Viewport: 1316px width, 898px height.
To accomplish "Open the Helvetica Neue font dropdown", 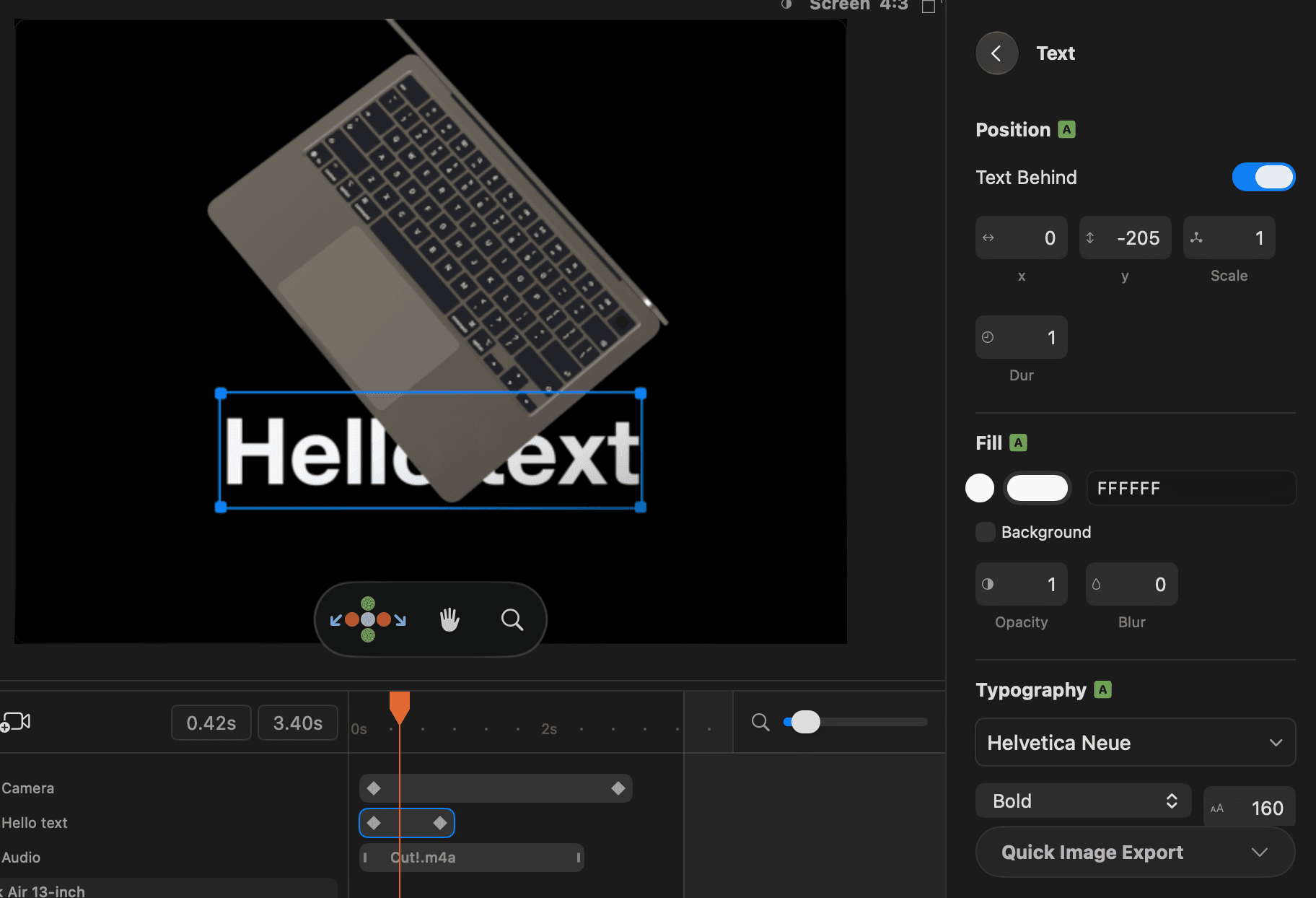I will pyautogui.click(x=1135, y=742).
